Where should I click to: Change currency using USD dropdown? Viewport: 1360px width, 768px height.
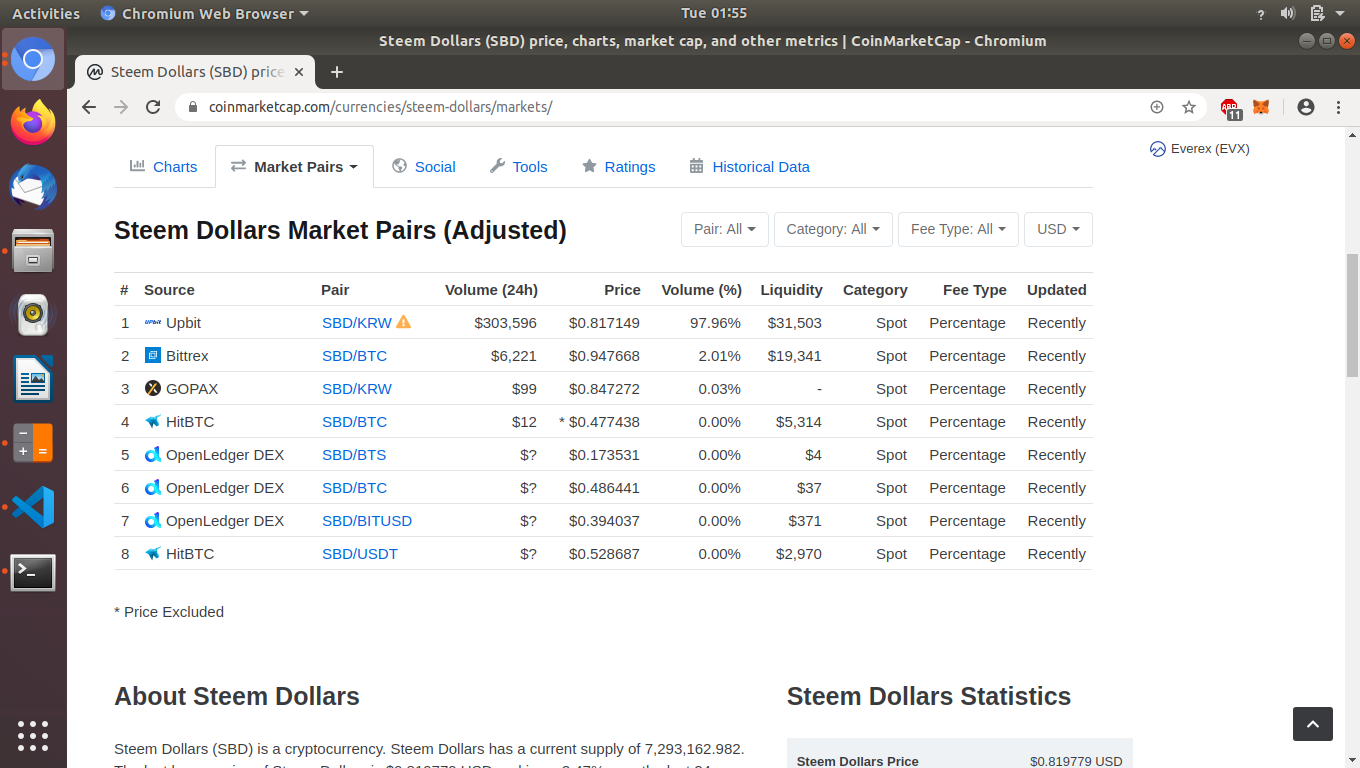[1058, 229]
